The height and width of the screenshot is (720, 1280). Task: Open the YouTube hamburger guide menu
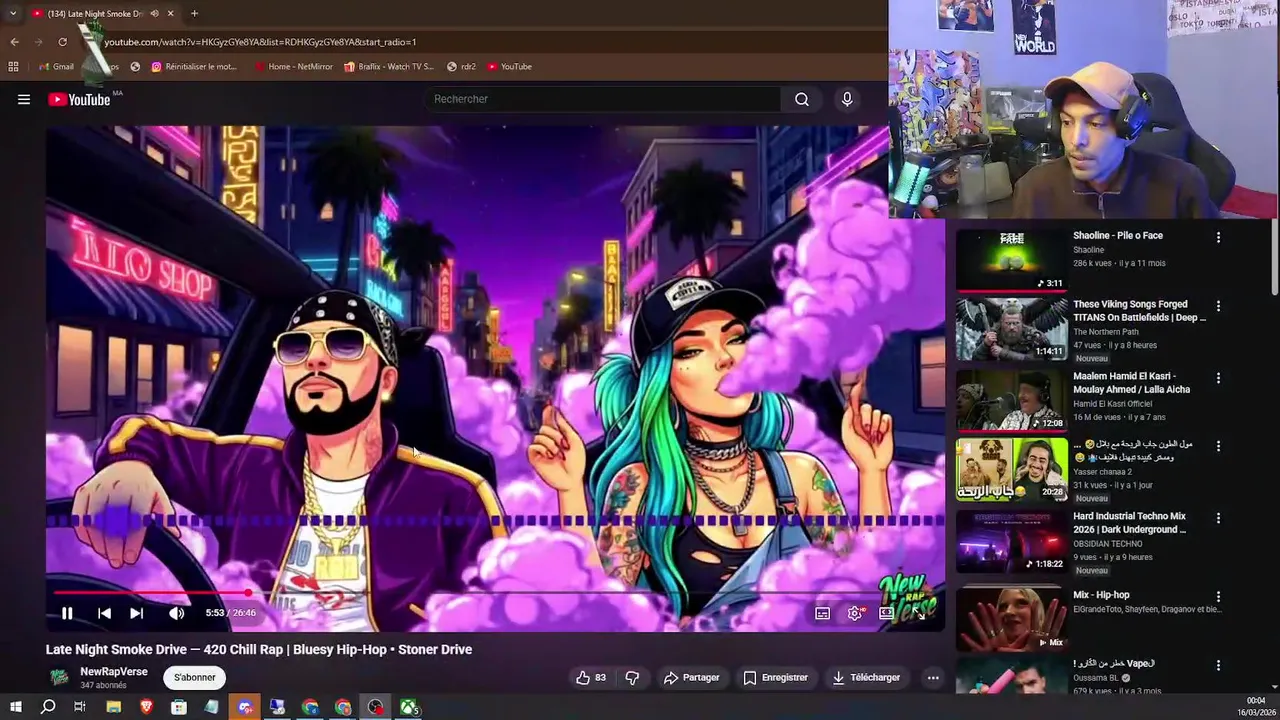pyautogui.click(x=24, y=99)
